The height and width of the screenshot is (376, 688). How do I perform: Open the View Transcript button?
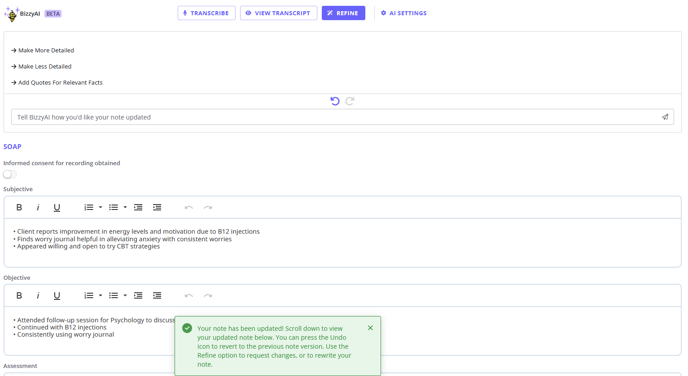[x=279, y=13]
